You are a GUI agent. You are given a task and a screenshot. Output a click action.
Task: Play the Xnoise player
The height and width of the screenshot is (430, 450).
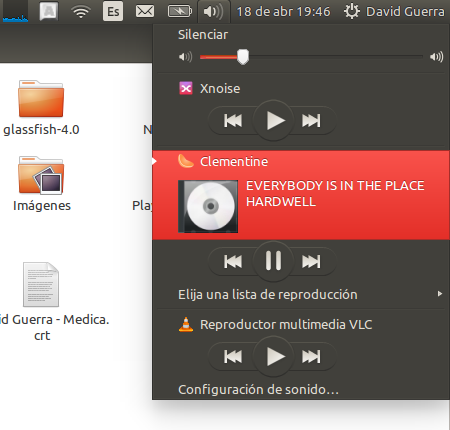[x=273, y=120]
